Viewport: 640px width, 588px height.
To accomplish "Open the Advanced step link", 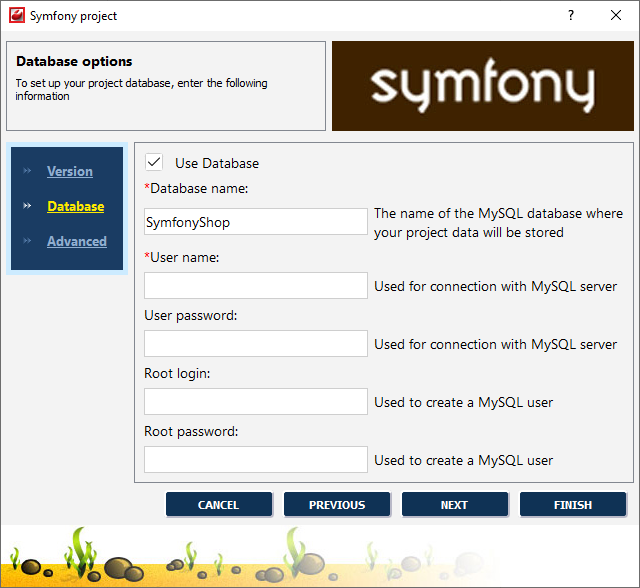I will (x=77, y=242).
